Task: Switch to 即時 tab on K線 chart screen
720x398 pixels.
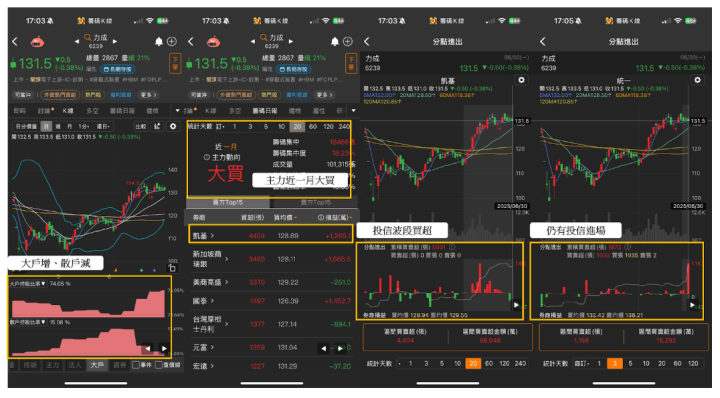Action: [x=20, y=111]
